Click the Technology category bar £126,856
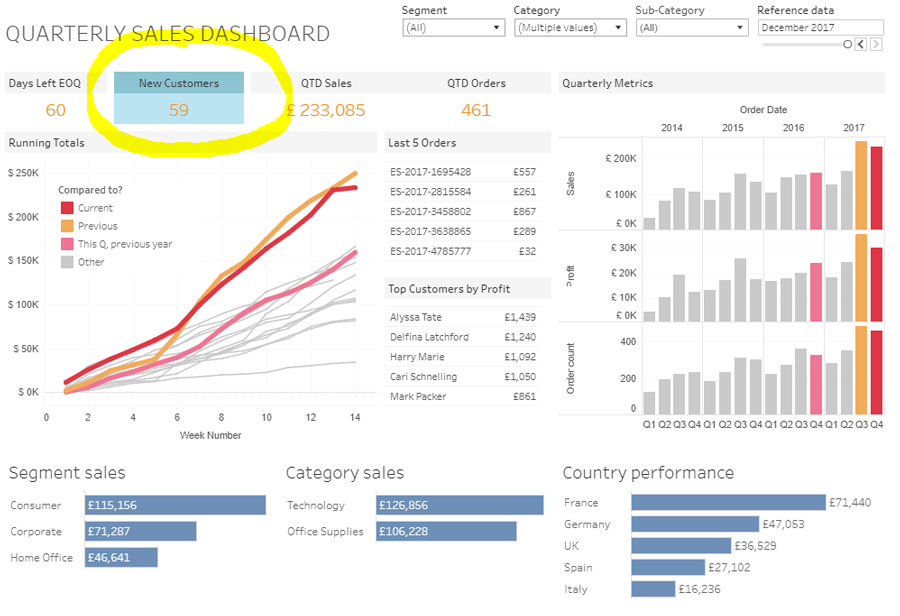This screenshot has height=616, width=900. point(460,505)
